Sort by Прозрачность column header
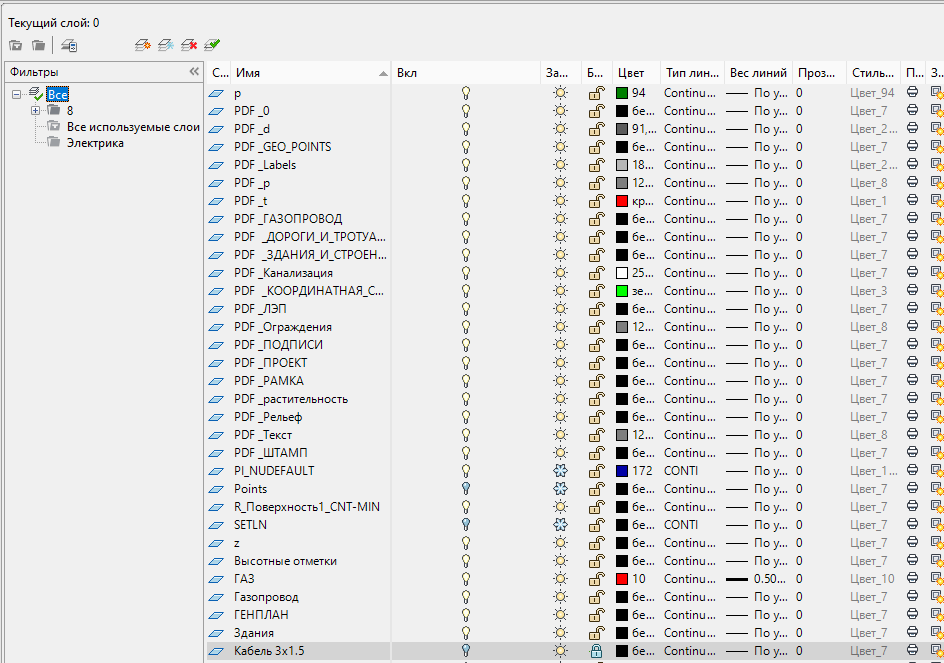This screenshot has height=663, width=944. coord(819,73)
